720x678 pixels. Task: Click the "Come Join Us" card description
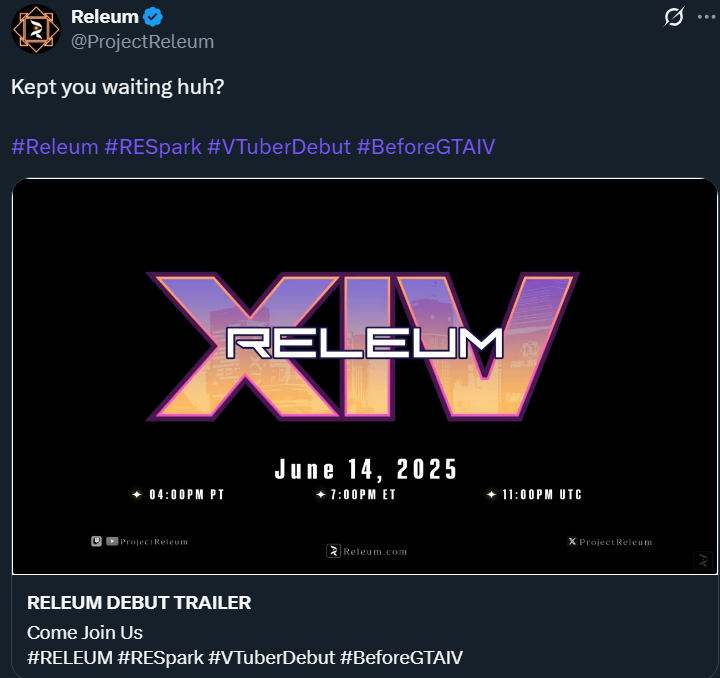pos(85,632)
